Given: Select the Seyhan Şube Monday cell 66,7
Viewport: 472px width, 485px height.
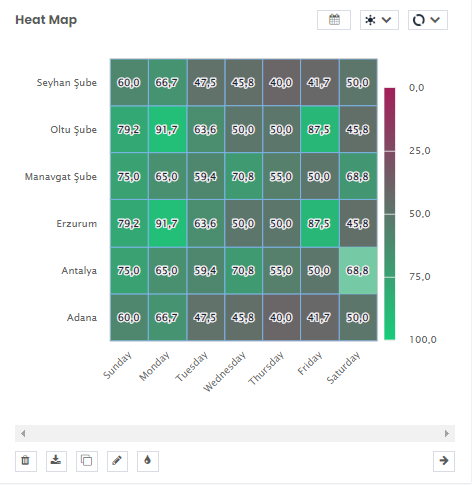Looking at the screenshot, I should [x=168, y=82].
